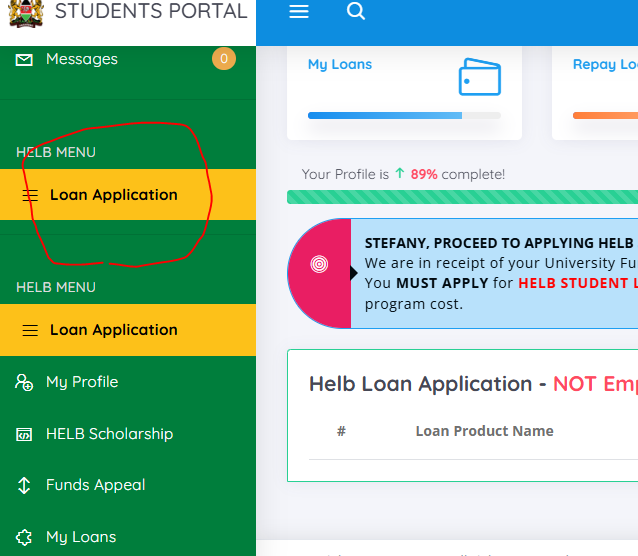Click the Kenya coat of arms logo
The width and height of the screenshot is (638, 556).
[25, 12]
